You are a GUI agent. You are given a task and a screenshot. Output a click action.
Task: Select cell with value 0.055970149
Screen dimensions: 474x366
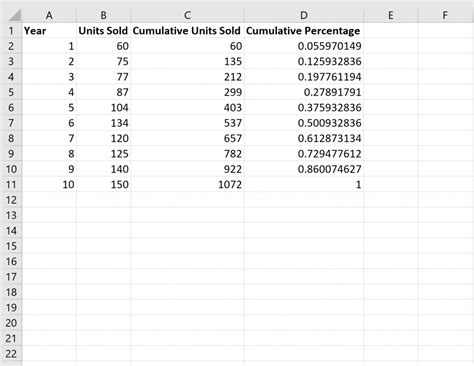point(304,46)
